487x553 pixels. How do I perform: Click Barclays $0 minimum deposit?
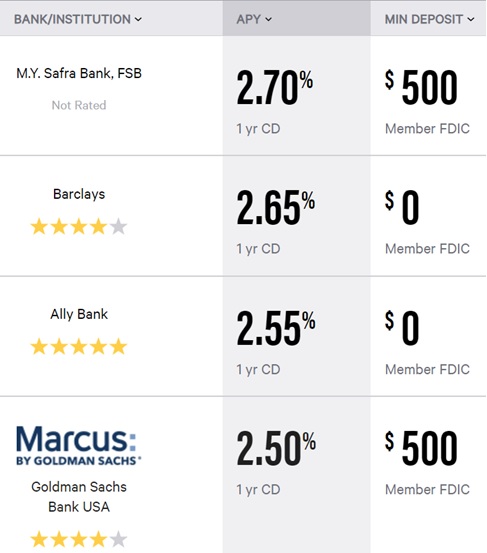coord(402,207)
